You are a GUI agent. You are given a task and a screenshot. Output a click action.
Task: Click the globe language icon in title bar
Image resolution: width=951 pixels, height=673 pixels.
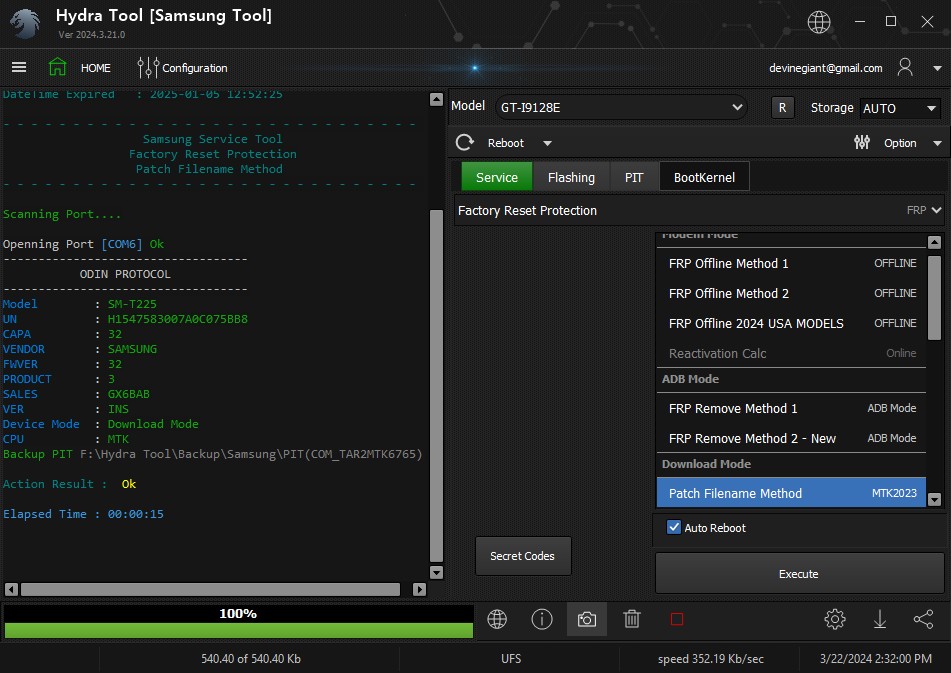tap(819, 22)
